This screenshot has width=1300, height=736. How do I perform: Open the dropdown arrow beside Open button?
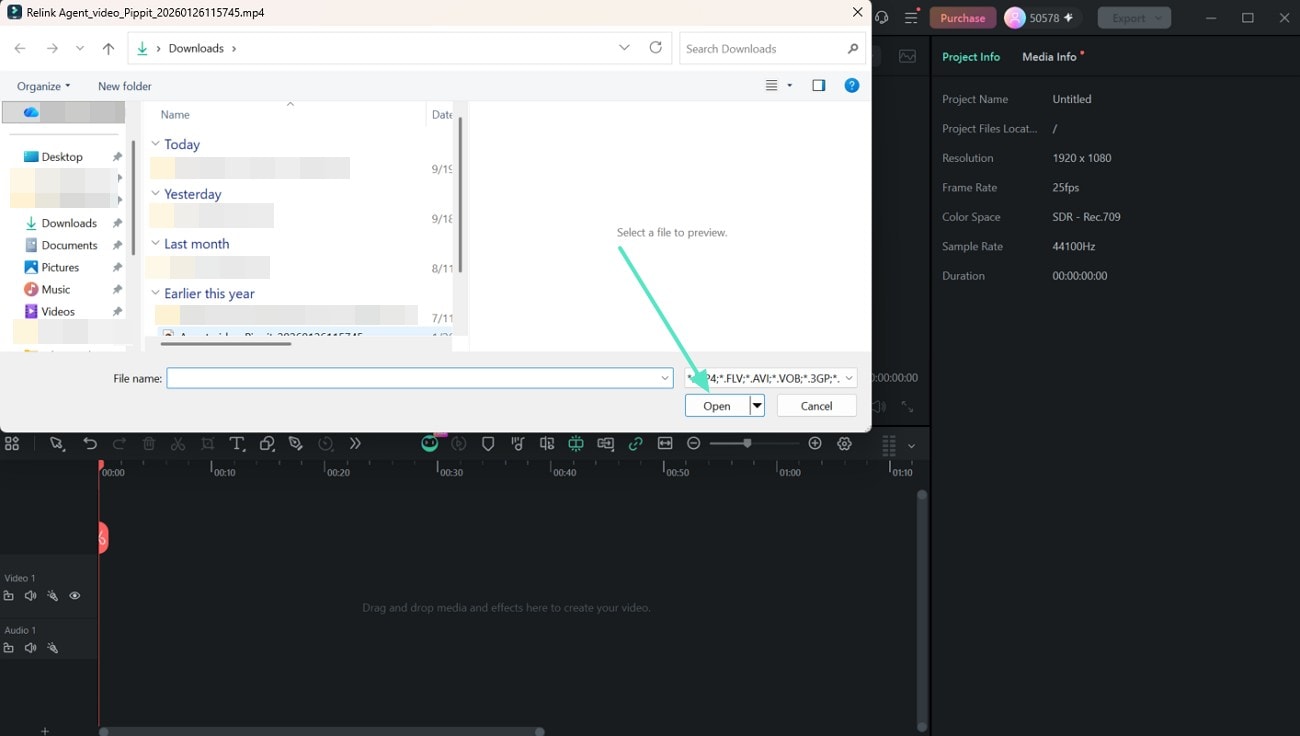(x=757, y=406)
